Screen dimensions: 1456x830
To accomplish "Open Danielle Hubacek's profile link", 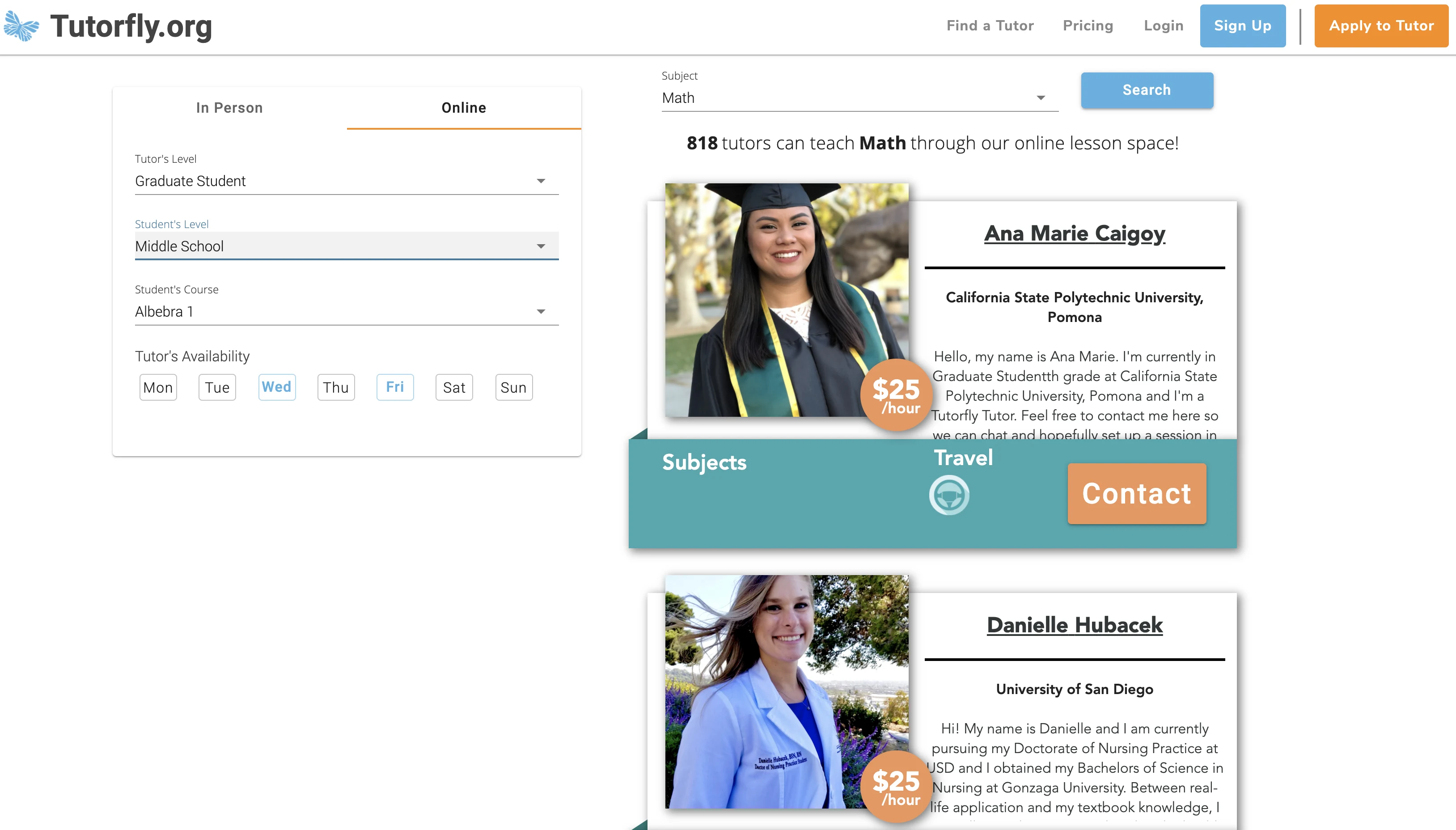I will coord(1074,625).
